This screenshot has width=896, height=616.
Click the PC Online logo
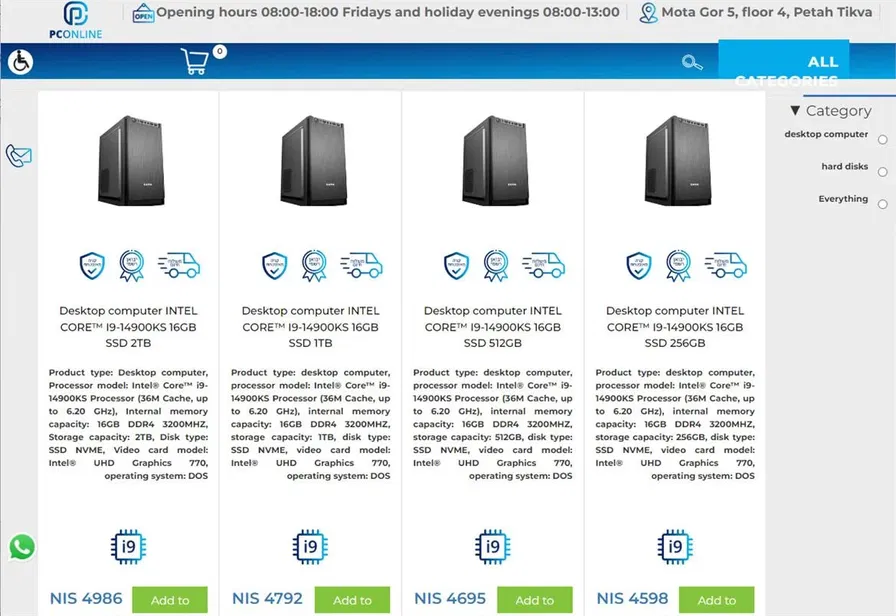[75, 20]
